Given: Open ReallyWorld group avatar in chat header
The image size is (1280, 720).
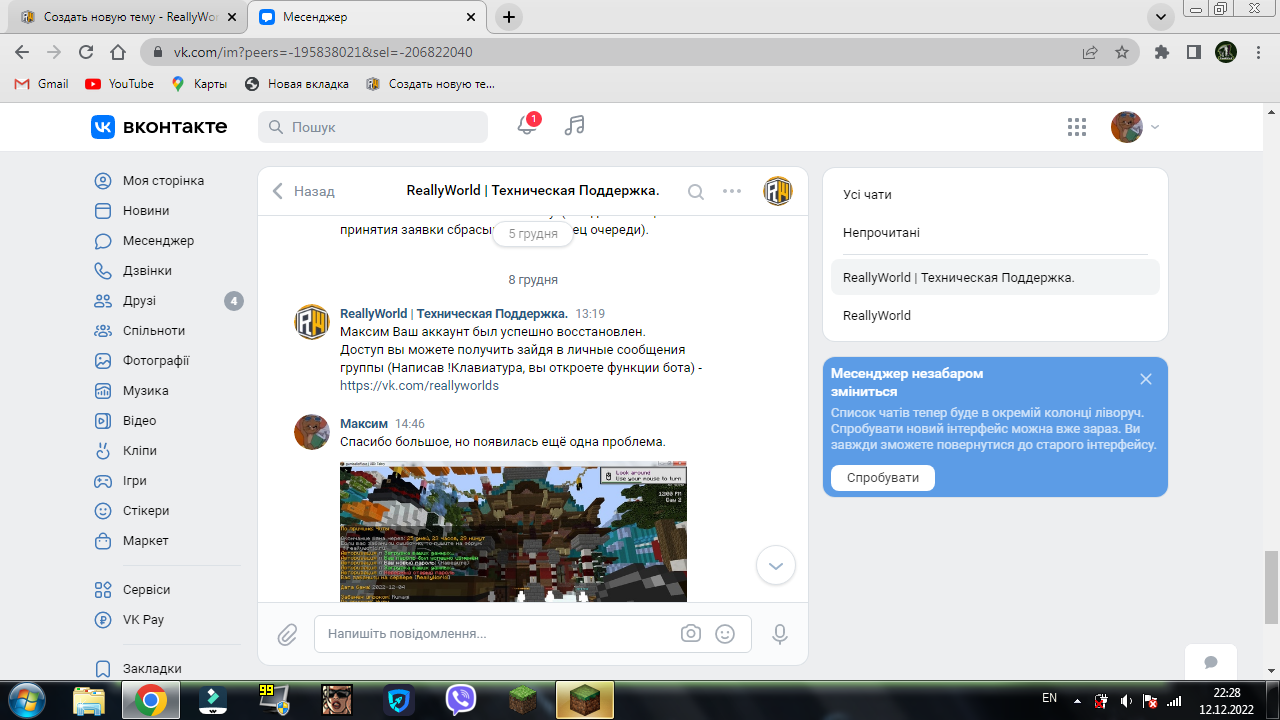Looking at the screenshot, I should [778, 191].
